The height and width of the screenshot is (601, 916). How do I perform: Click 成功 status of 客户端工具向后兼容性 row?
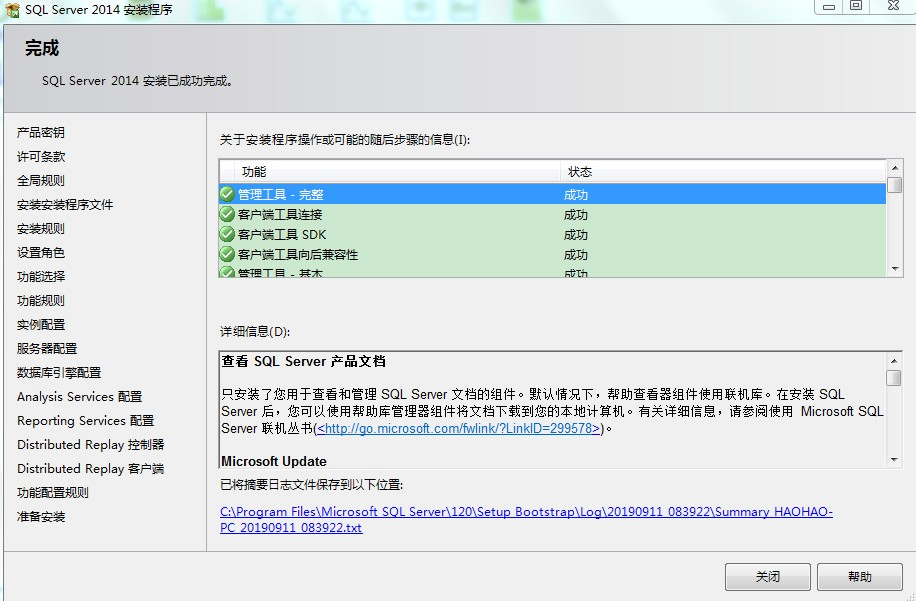(575, 255)
